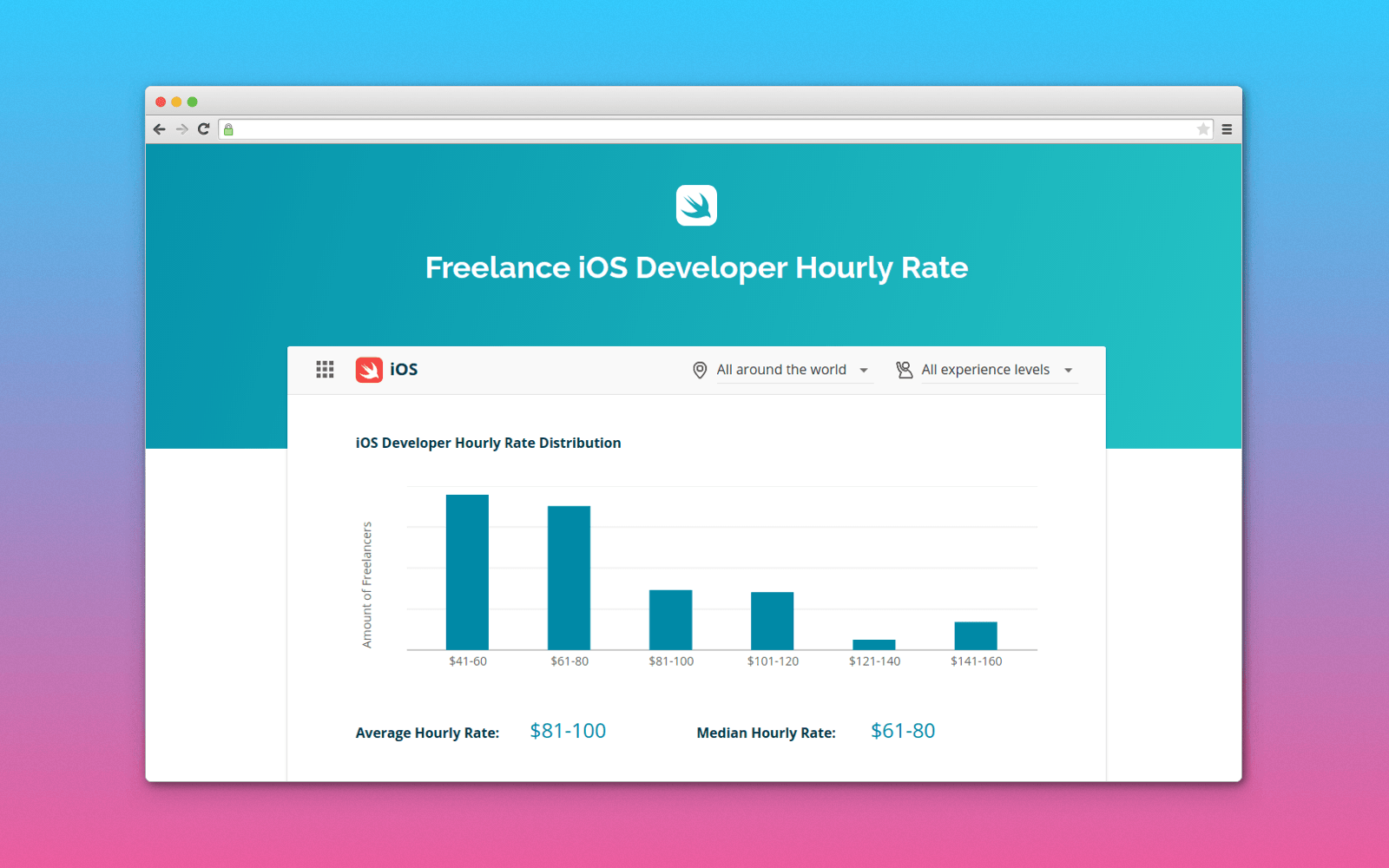This screenshot has width=1389, height=868.
Task: Select the $141-160 bar in the chart
Action: click(x=976, y=635)
